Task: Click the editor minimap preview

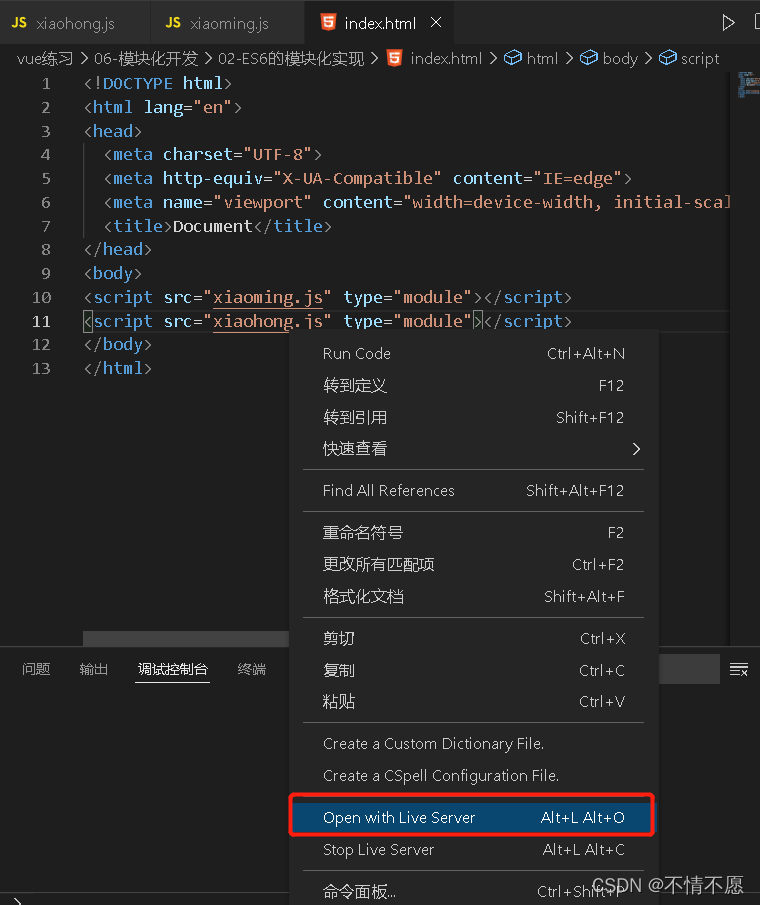Action: click(x=749, y=85)
